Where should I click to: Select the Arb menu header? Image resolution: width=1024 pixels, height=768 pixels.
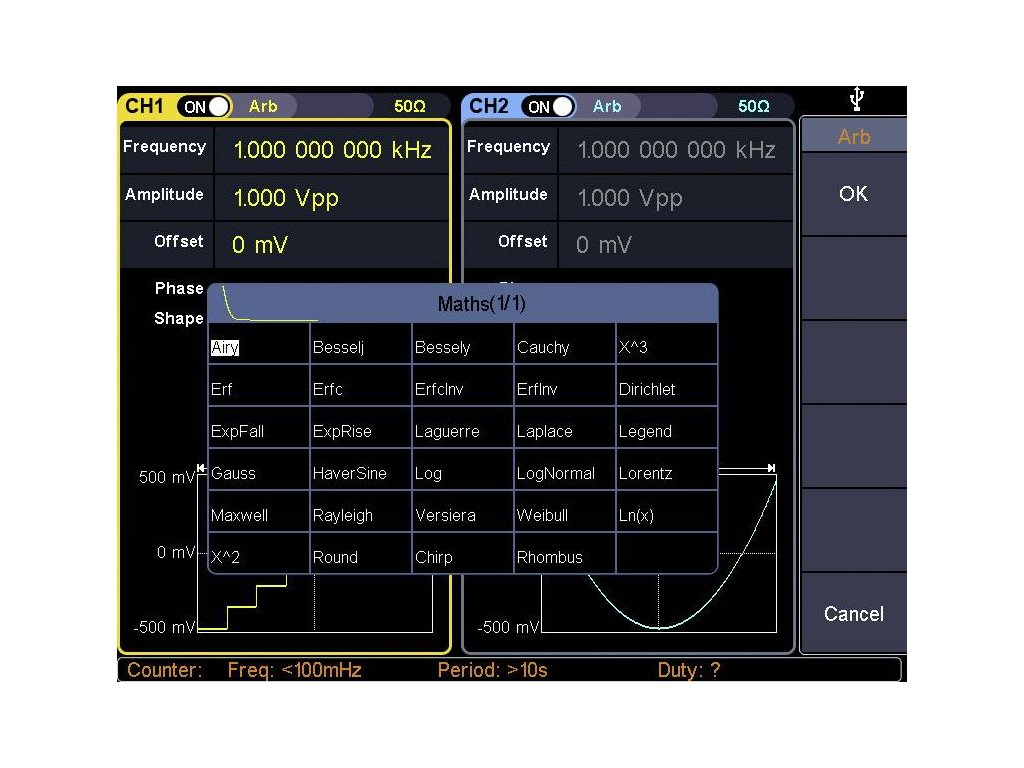click(x=853, y=137)
